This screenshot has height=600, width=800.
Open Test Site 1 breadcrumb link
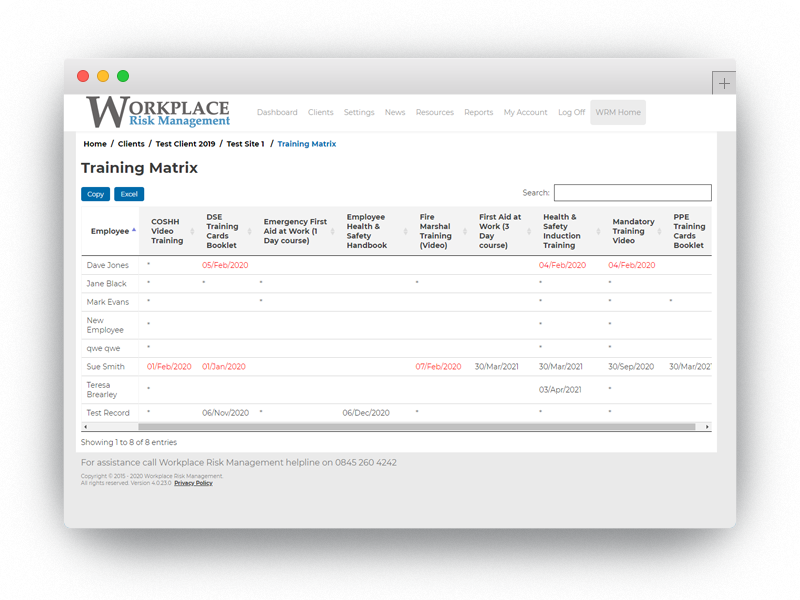click(x=245, y=144)
